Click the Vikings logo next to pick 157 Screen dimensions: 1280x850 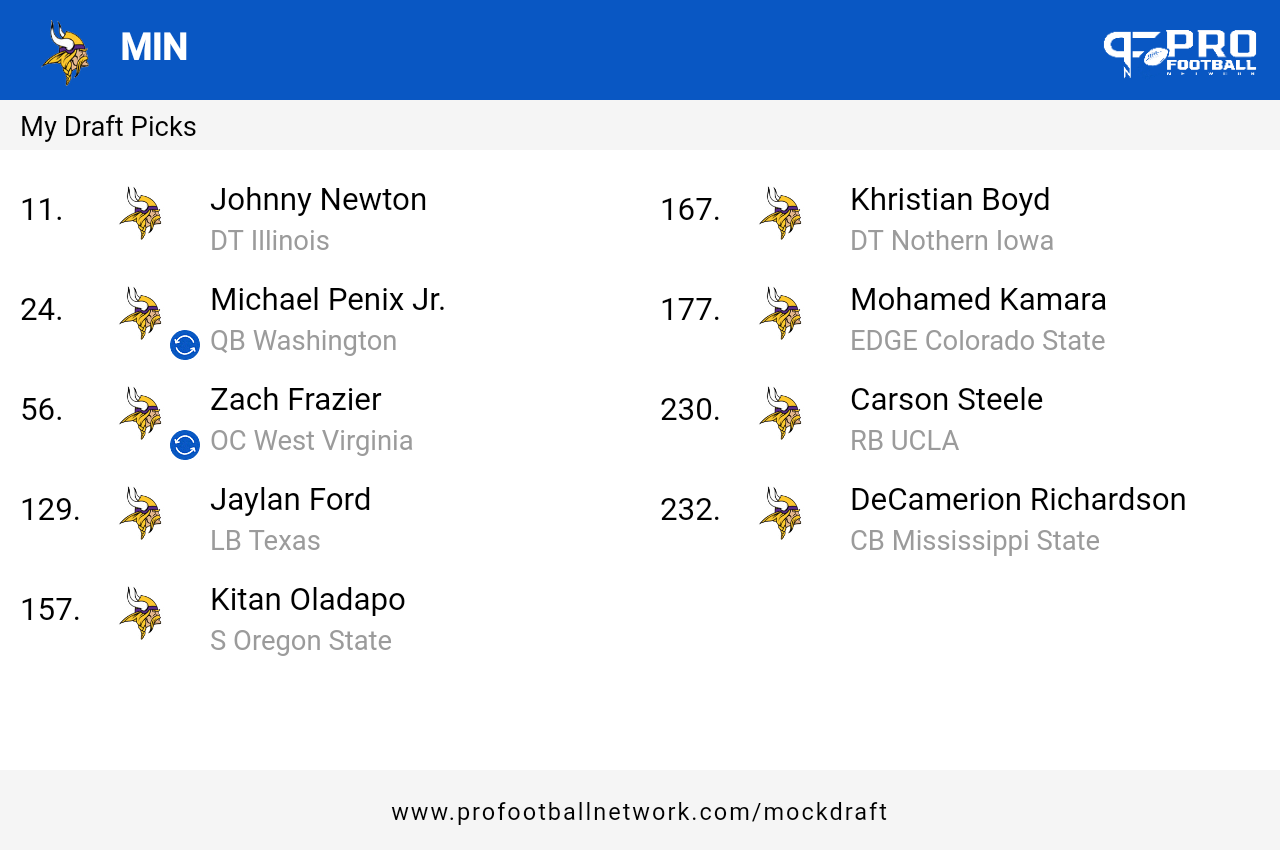point(140,613)
